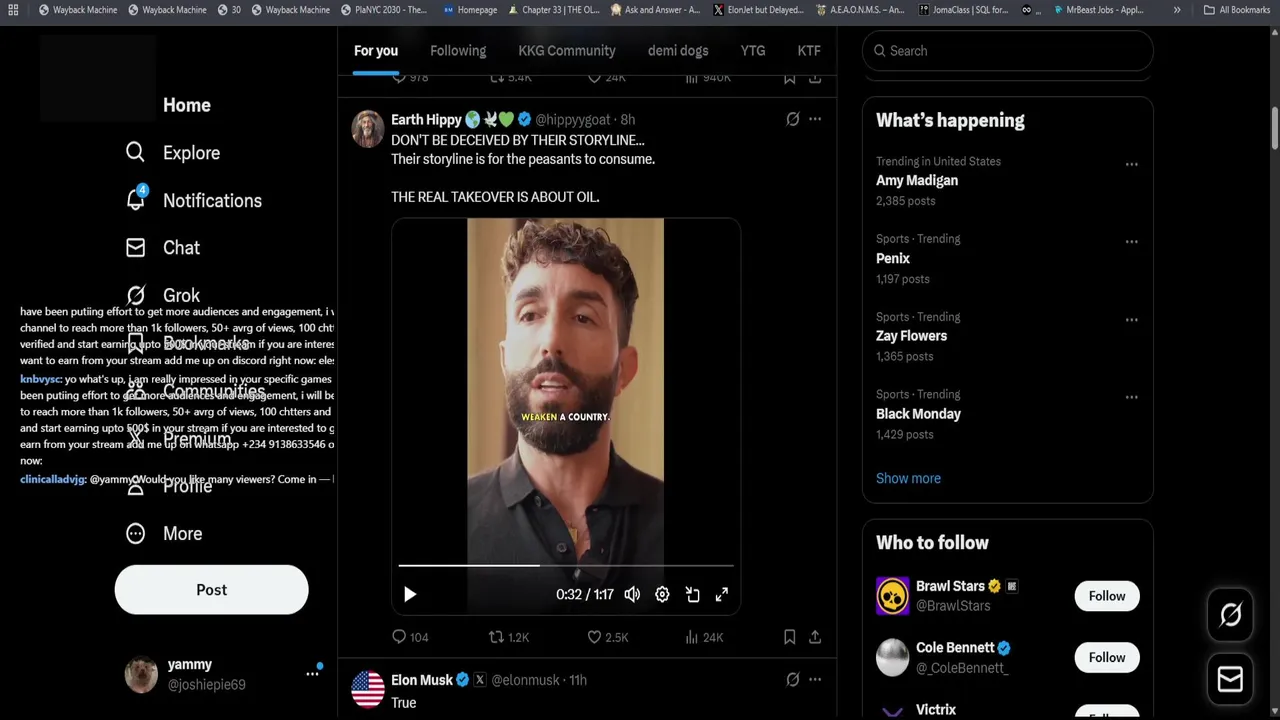Play the video in Earth Hippy post
This screenshot has width=1280, height=720.
point(410,594)
